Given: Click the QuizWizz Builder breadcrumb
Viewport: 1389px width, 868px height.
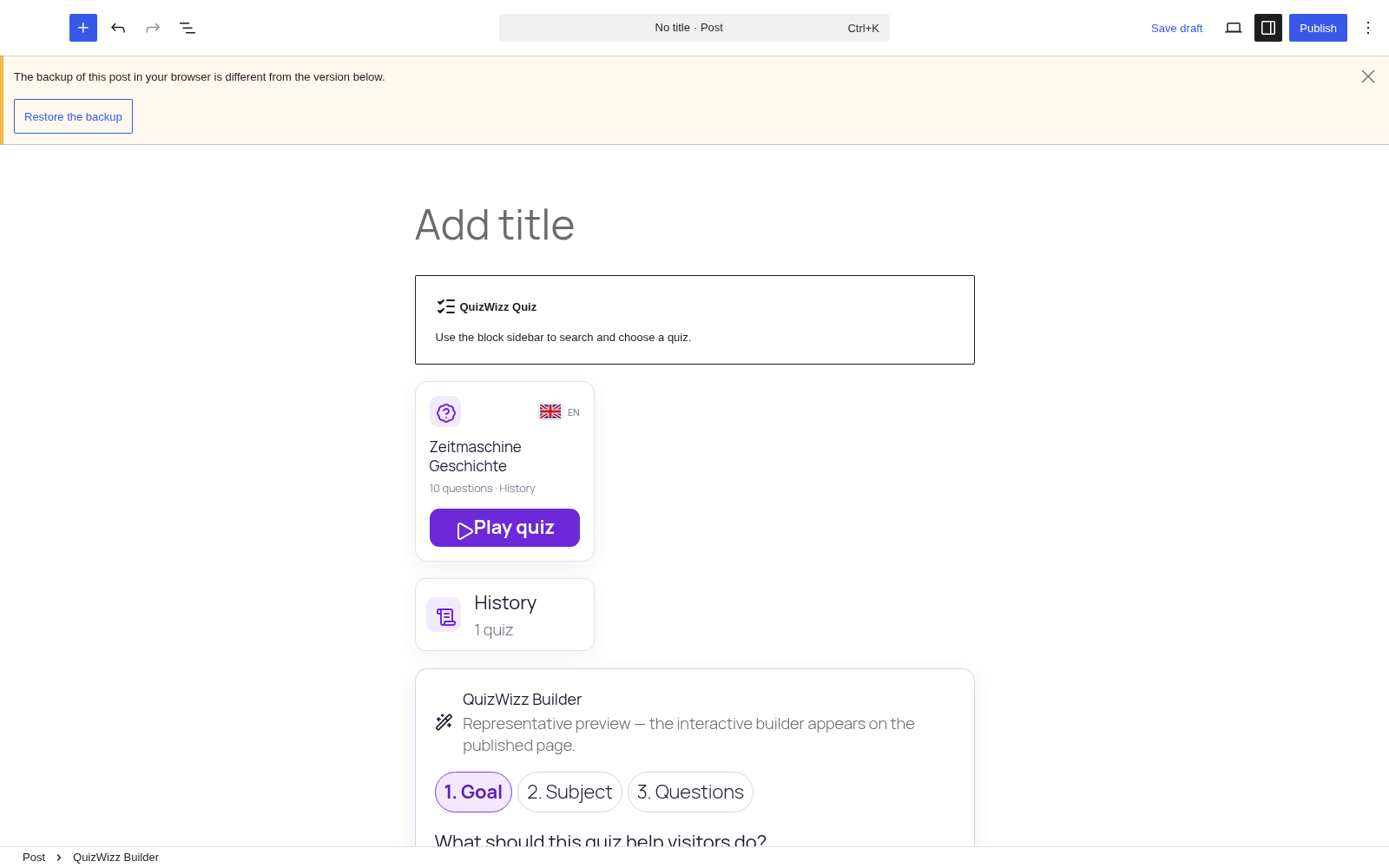Looking at the screenshot, I should 115,858.
